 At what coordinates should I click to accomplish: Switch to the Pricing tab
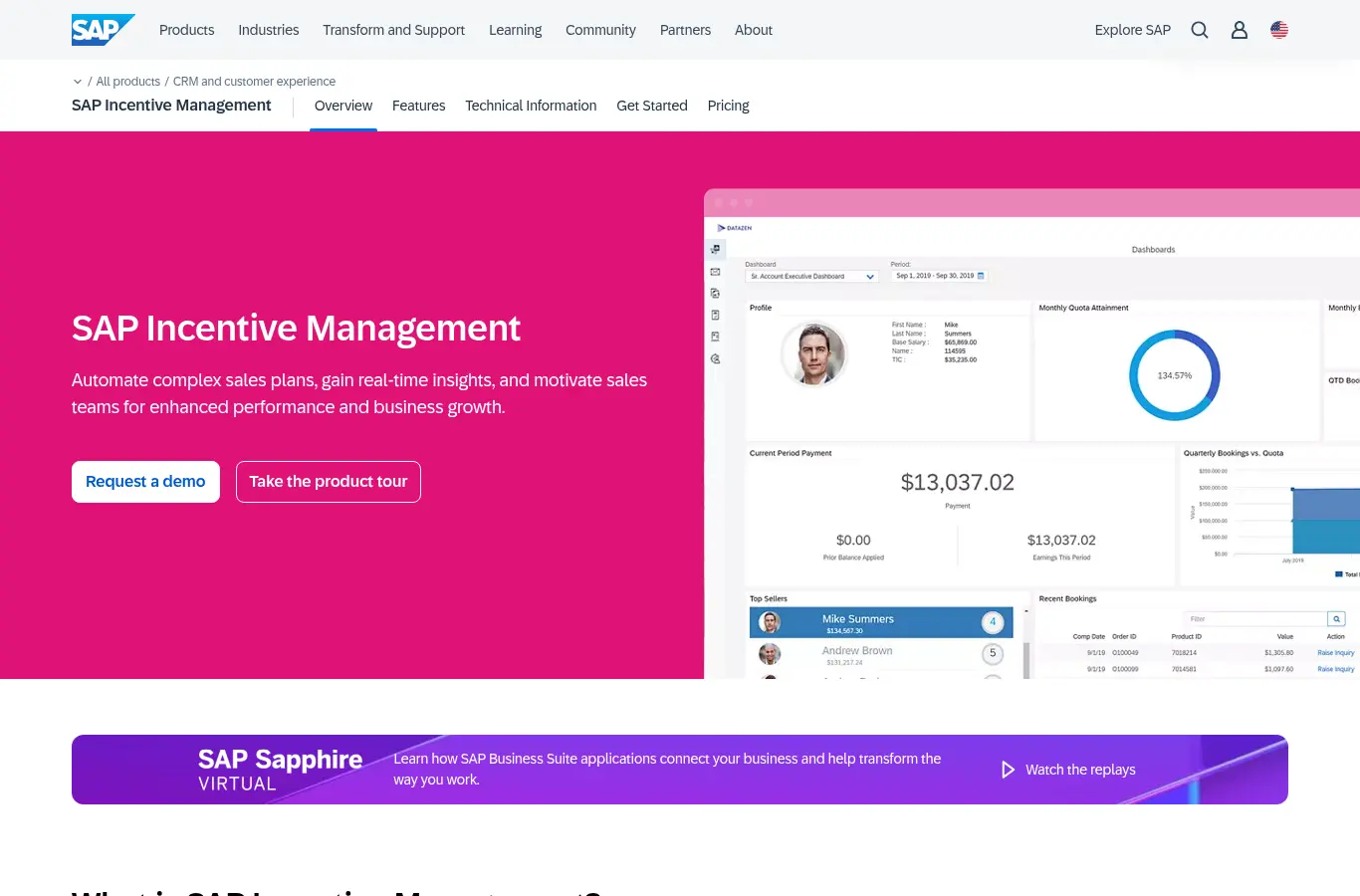pyautogui.click(x=729, y=106)
